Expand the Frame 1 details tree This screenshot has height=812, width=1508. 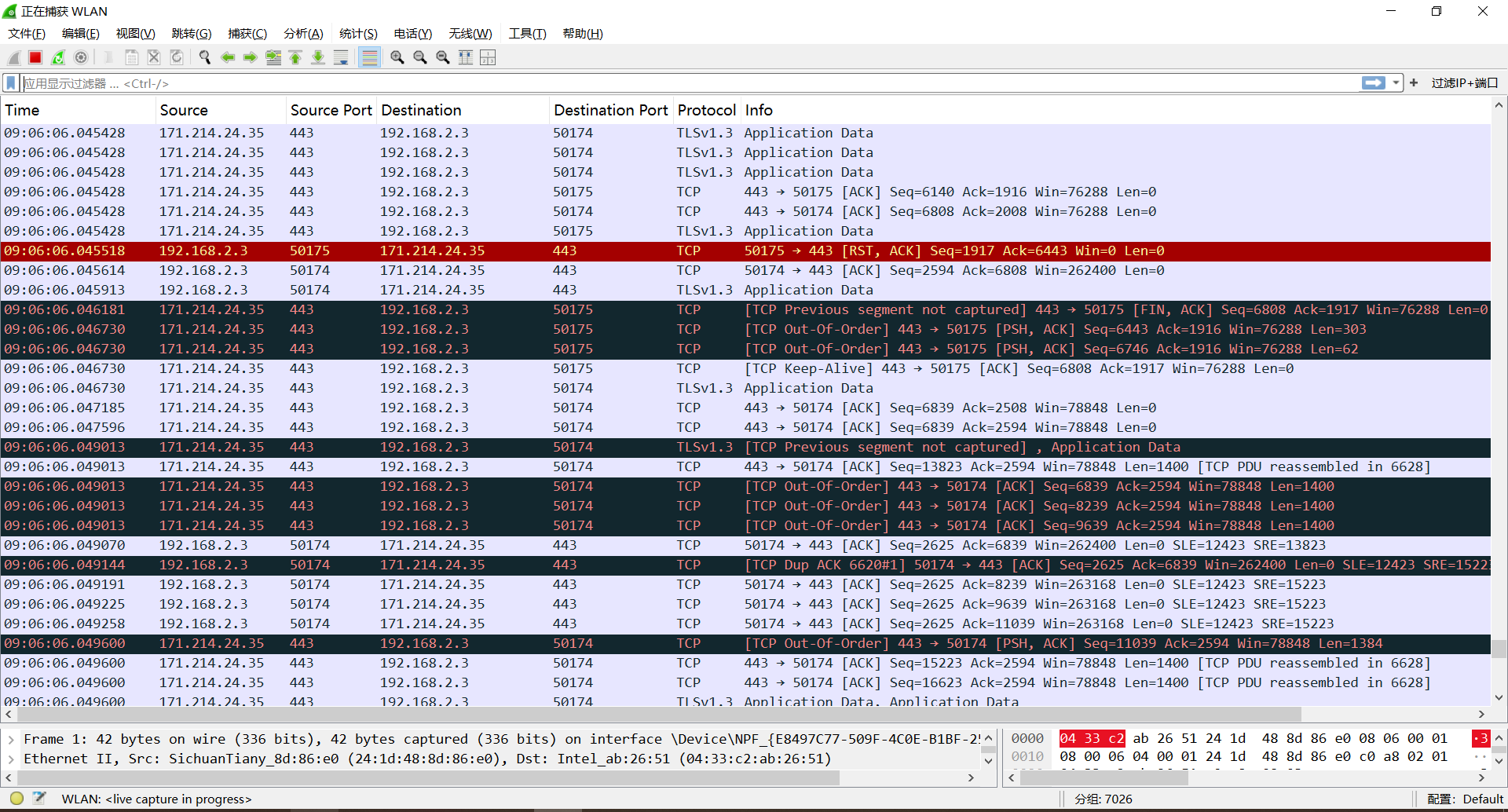11,739
